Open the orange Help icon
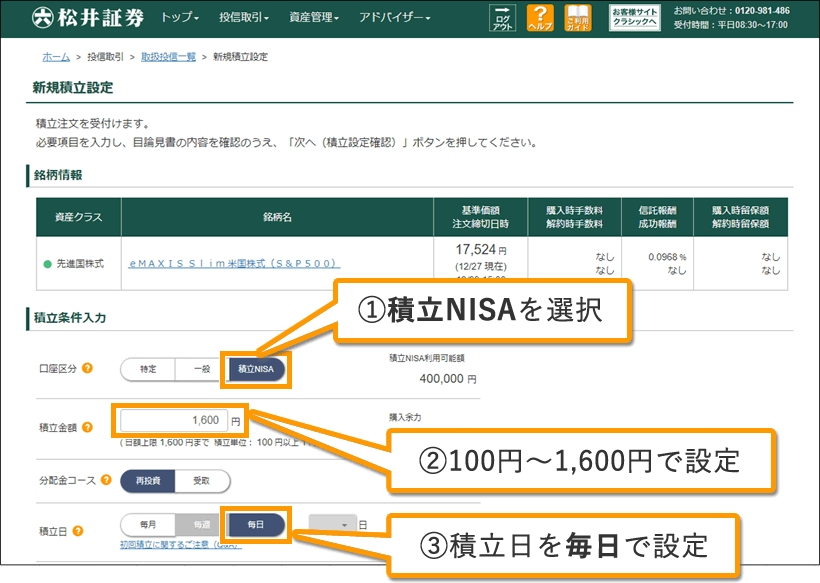The height and width of the screenshot is (583, 820). tap(540, 18)
